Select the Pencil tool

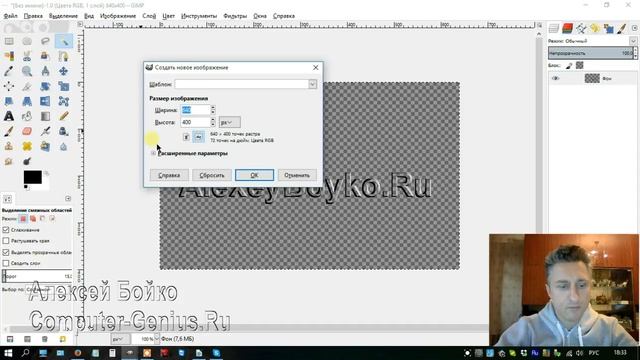(x=63, y=116)
